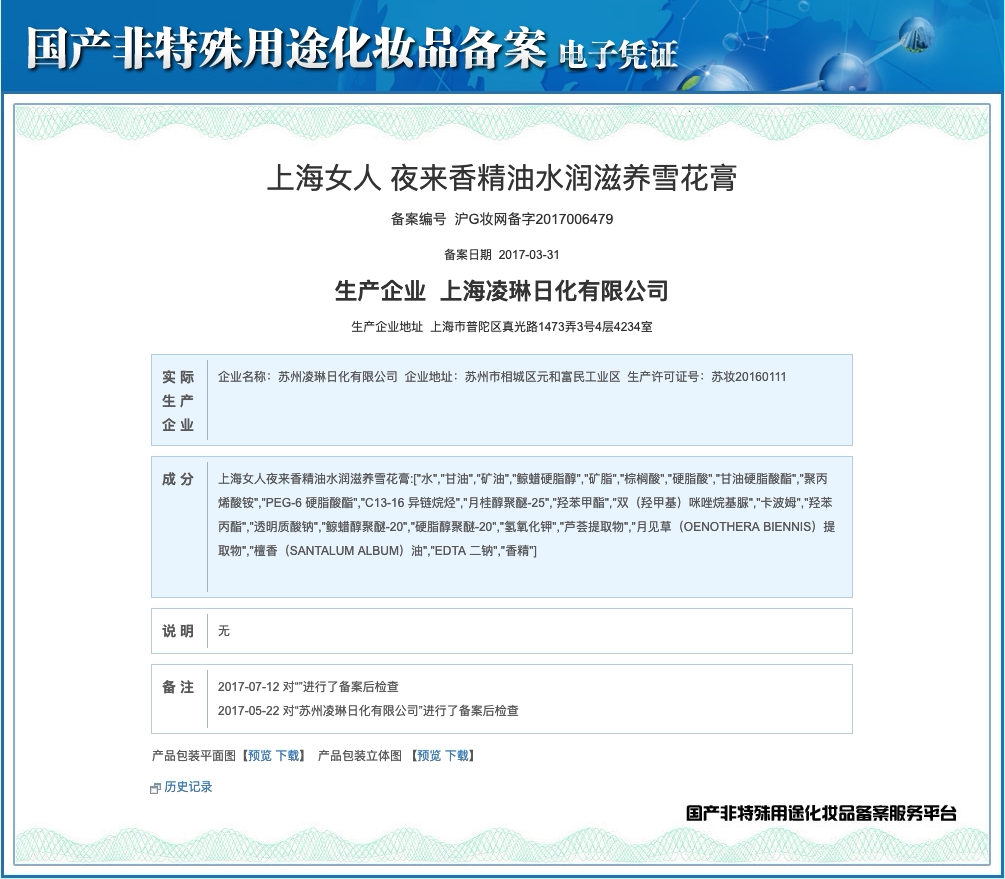Select the product title 上海女人 夜来香精油水润滋养雪花膏
1005x879 pixels.
pos(502,178)
